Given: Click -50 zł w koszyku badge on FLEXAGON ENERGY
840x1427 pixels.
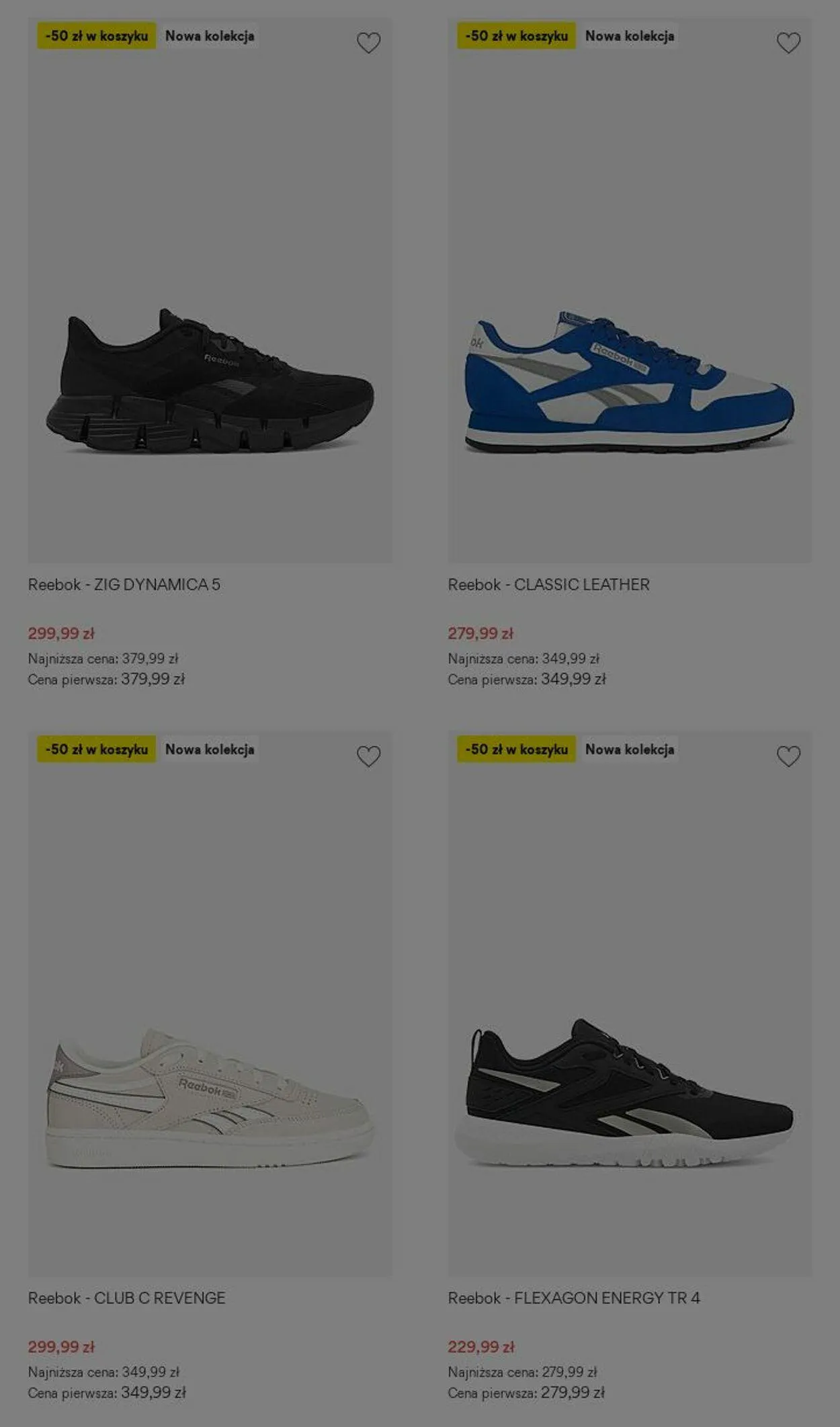Looking at the screenshot, I should 517,749.
